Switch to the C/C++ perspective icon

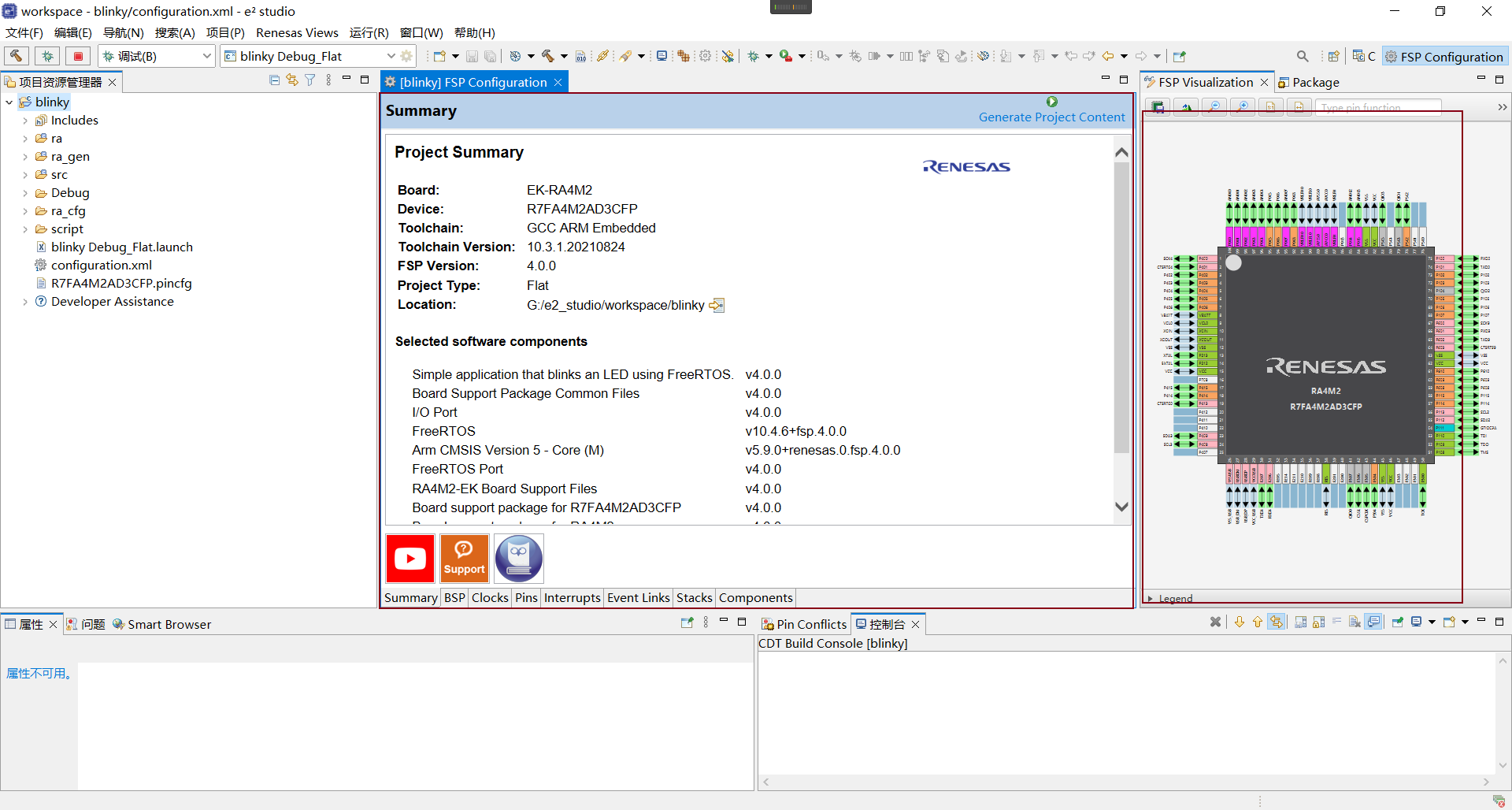click(x=1364, y=56)
